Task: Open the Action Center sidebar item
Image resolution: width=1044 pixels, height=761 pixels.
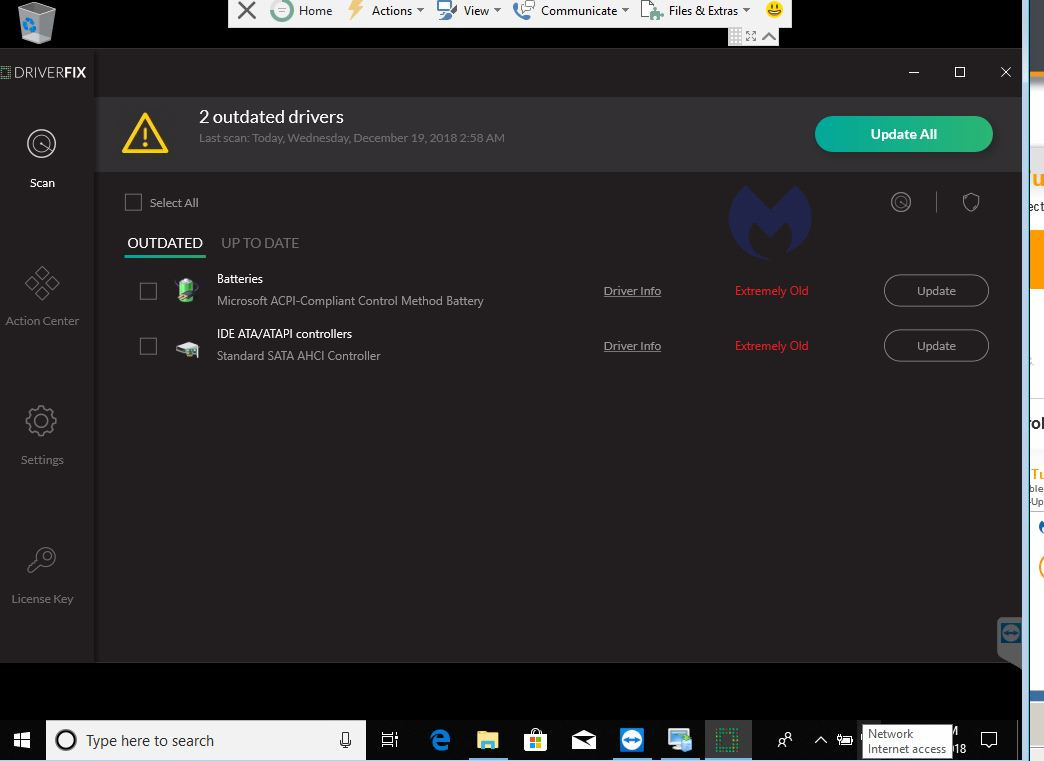Action: click(x=42, y=296)
